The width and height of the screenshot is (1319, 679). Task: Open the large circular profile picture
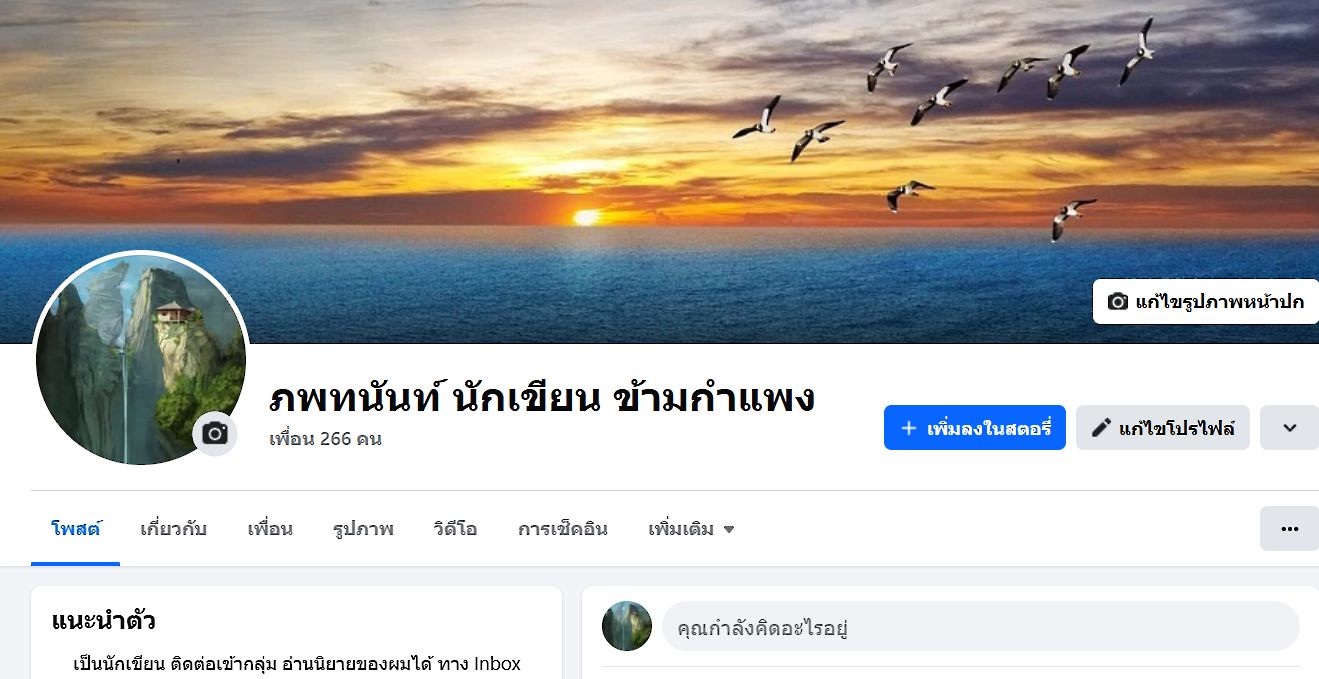tap(140, 358)
